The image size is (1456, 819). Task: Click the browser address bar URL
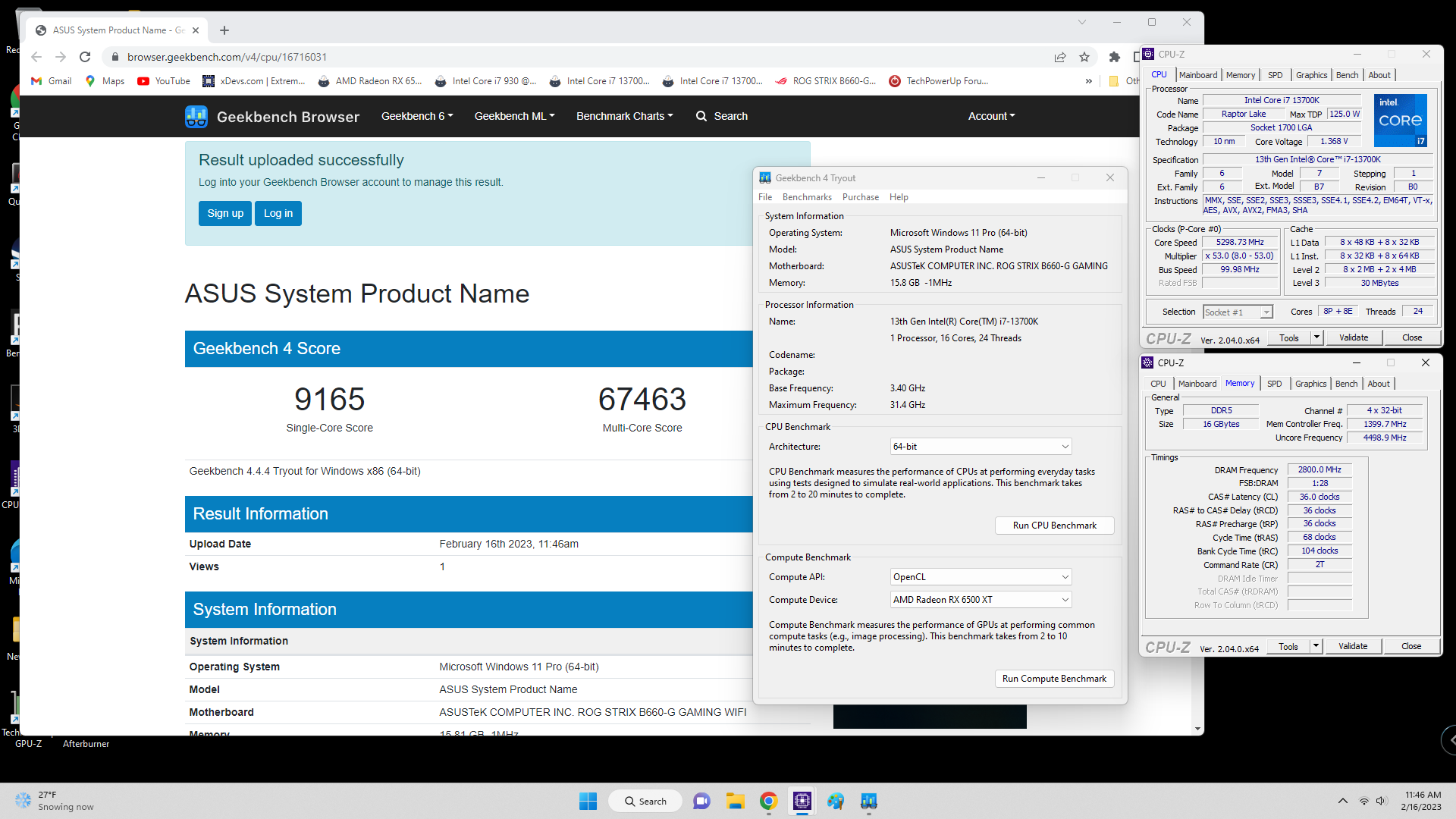click(x=227, y=57)
